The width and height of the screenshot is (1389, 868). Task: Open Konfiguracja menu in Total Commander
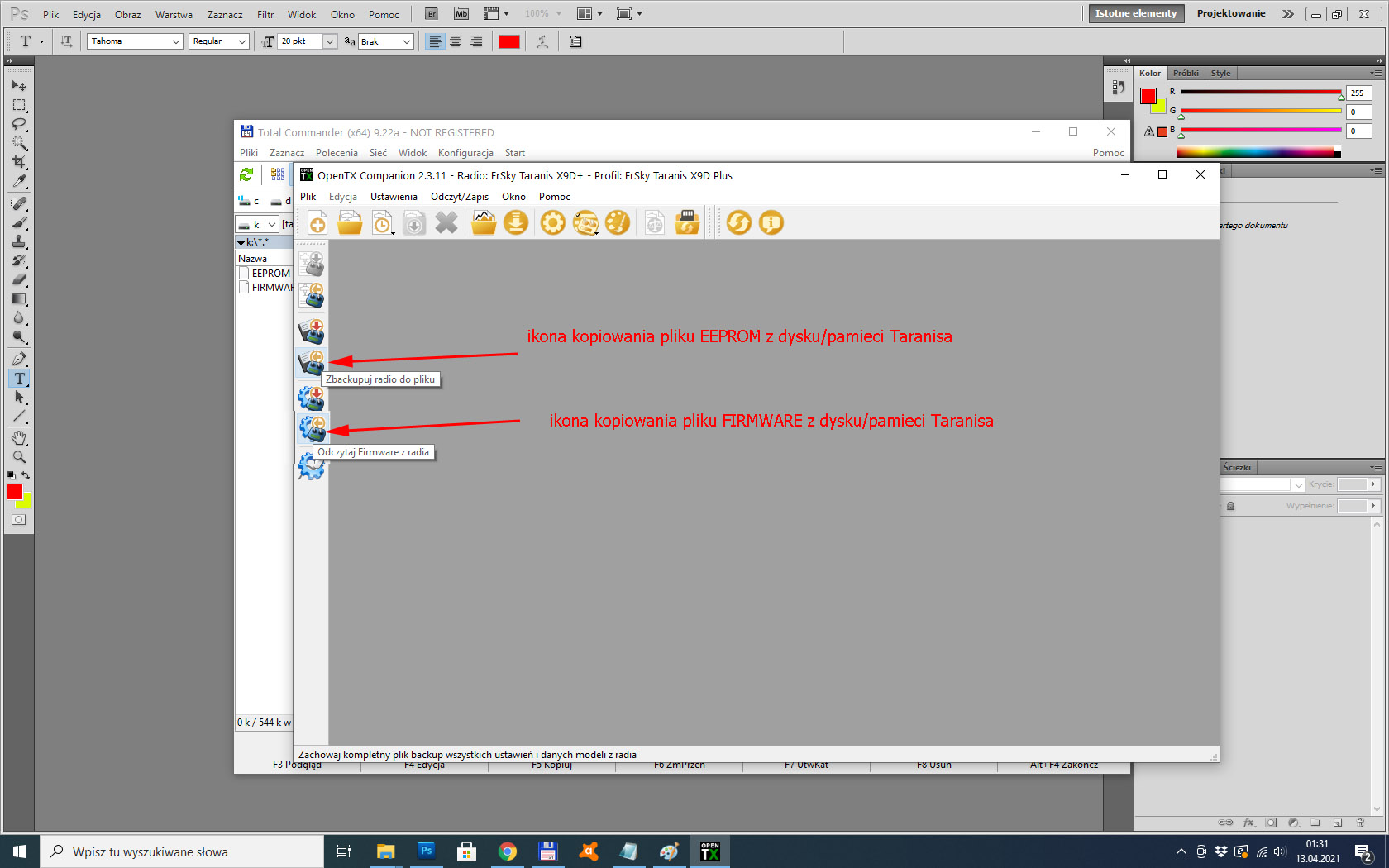[465, 153]
